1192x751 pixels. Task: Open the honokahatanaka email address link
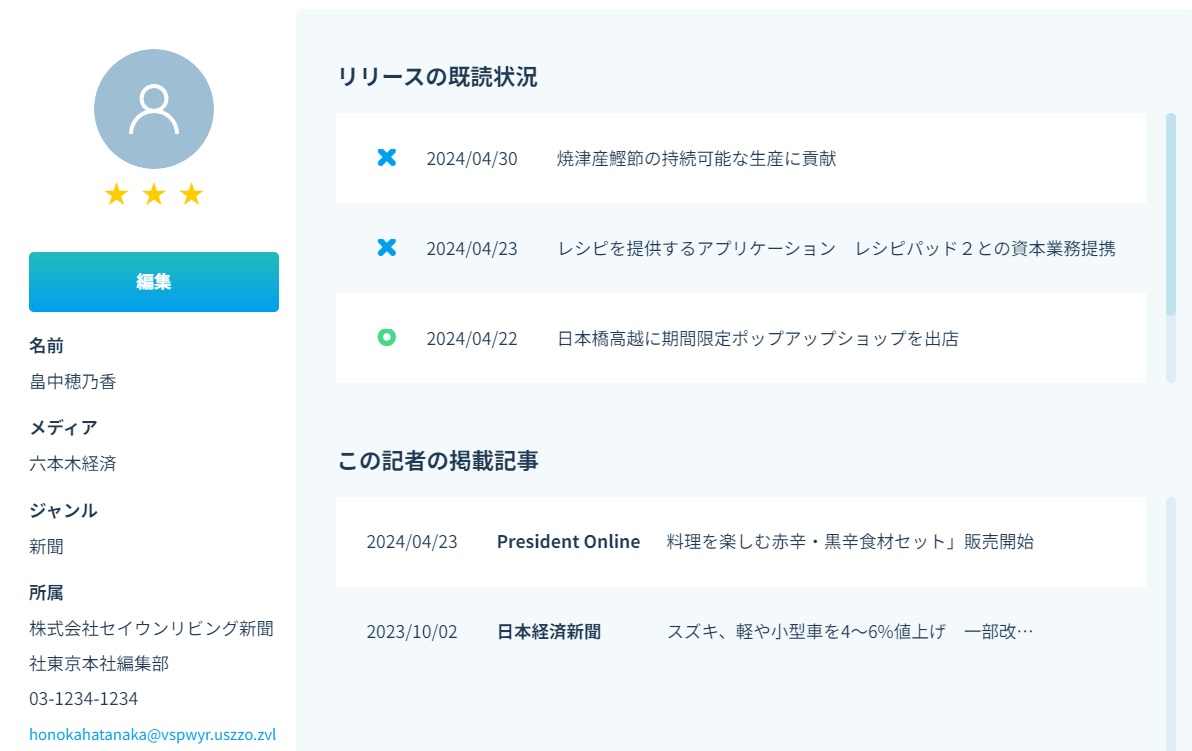pos(152,734)
